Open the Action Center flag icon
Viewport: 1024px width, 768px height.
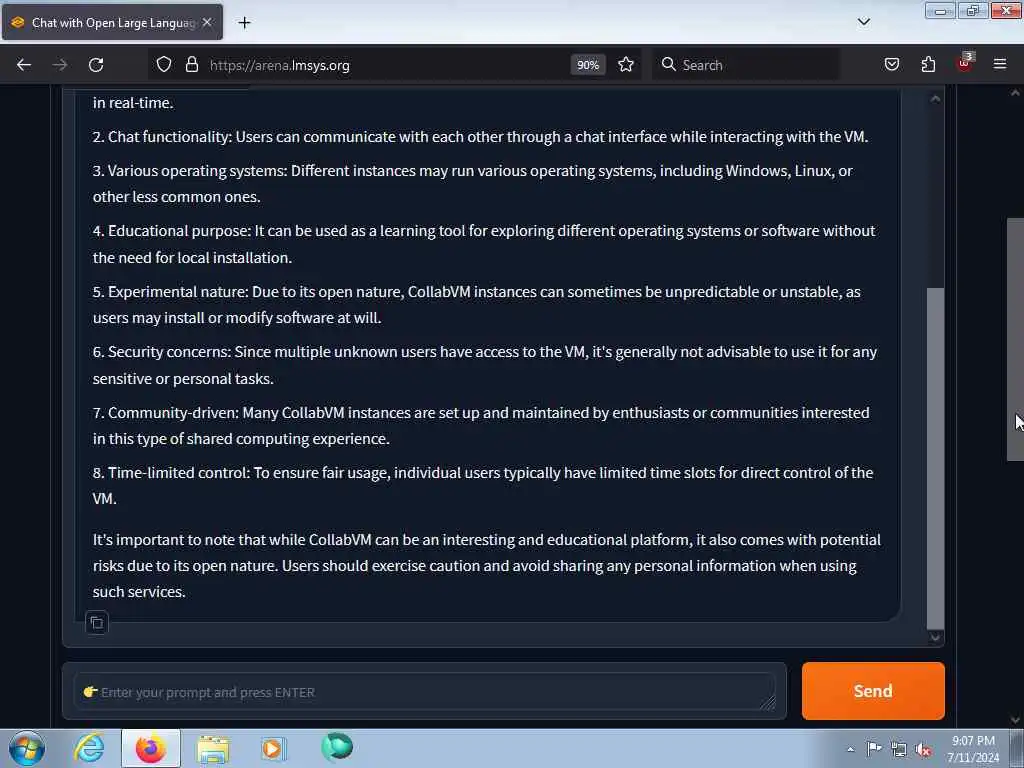(874, 749)
